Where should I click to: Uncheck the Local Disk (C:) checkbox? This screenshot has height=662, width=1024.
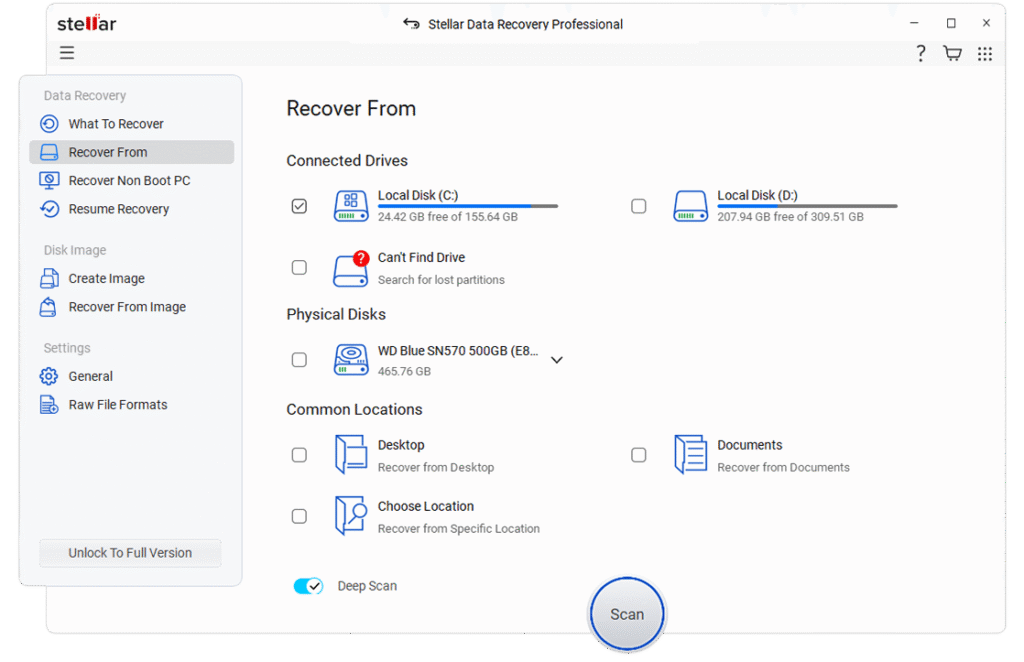[x=299, y=206]
